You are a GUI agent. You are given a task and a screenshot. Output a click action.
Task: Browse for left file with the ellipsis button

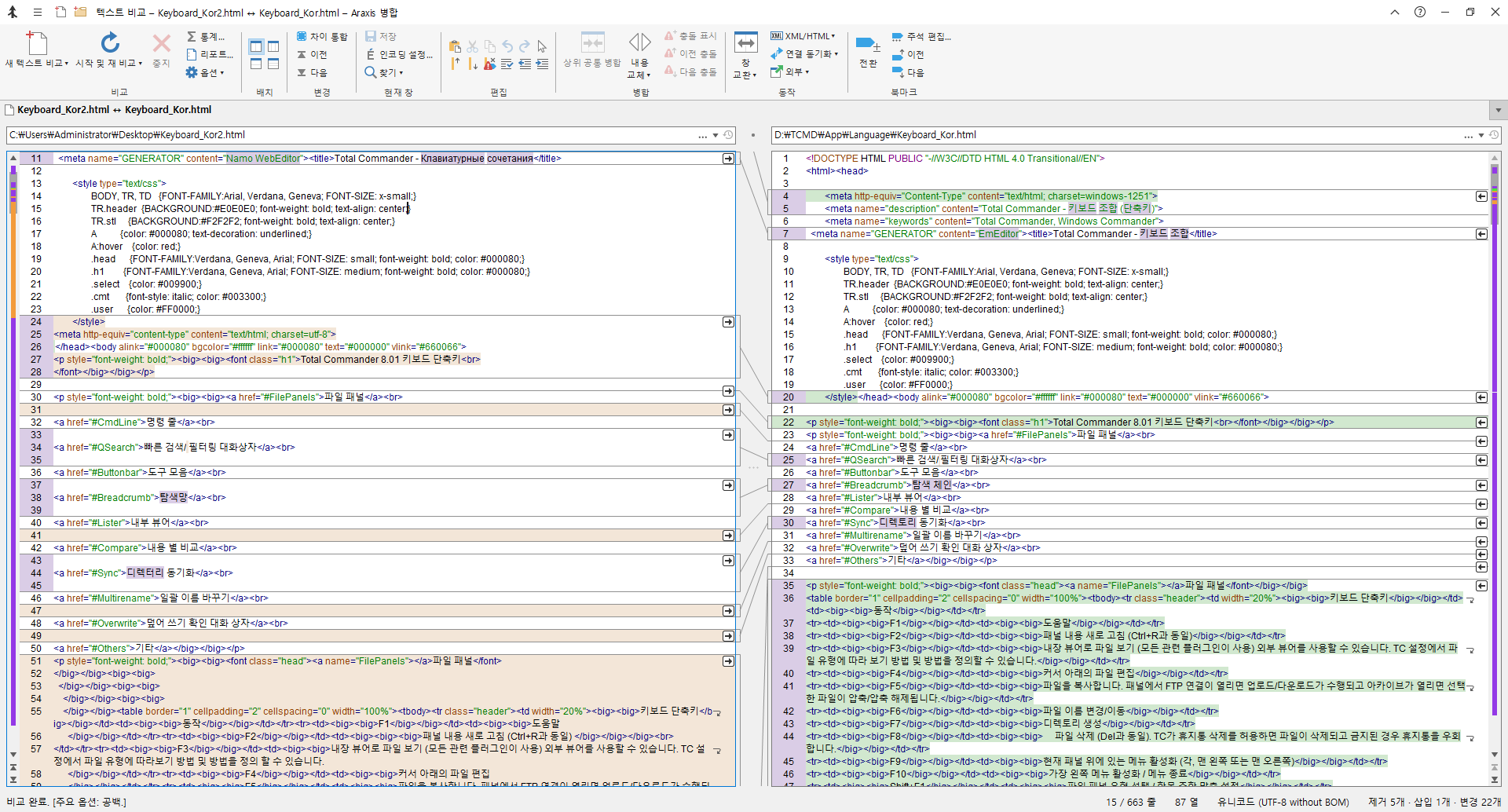click(703, 136)
